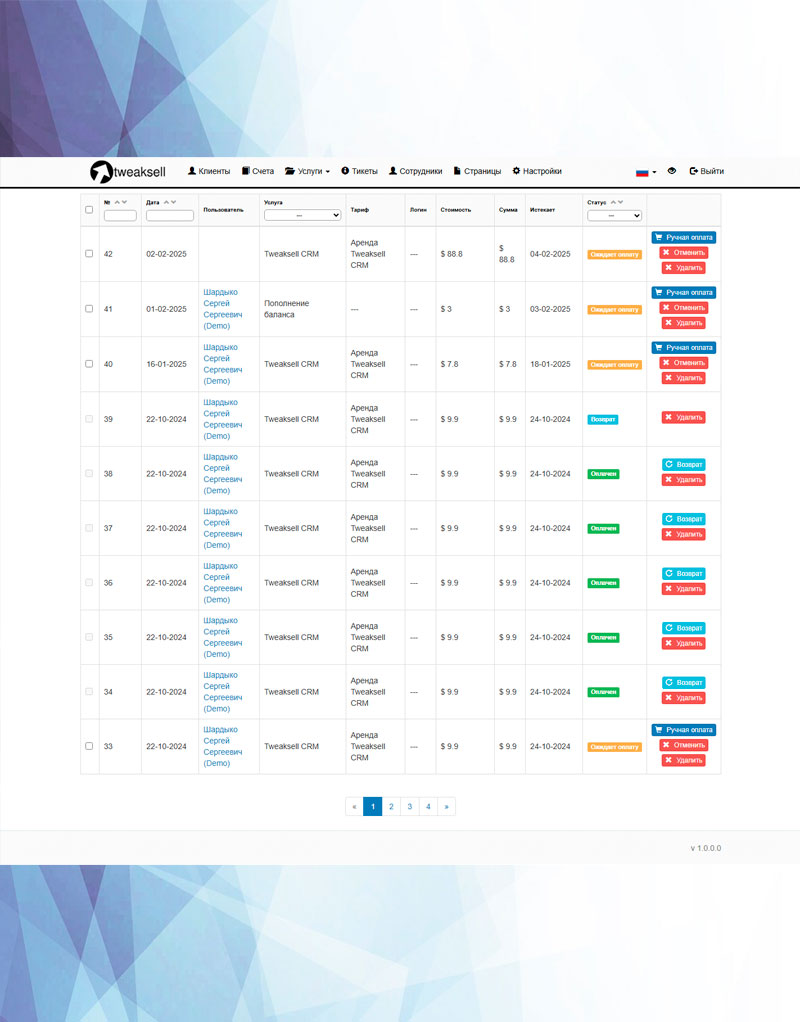Sort invoice number column ascending
This screenshot has height=1022, width=800.
(115, 202)
